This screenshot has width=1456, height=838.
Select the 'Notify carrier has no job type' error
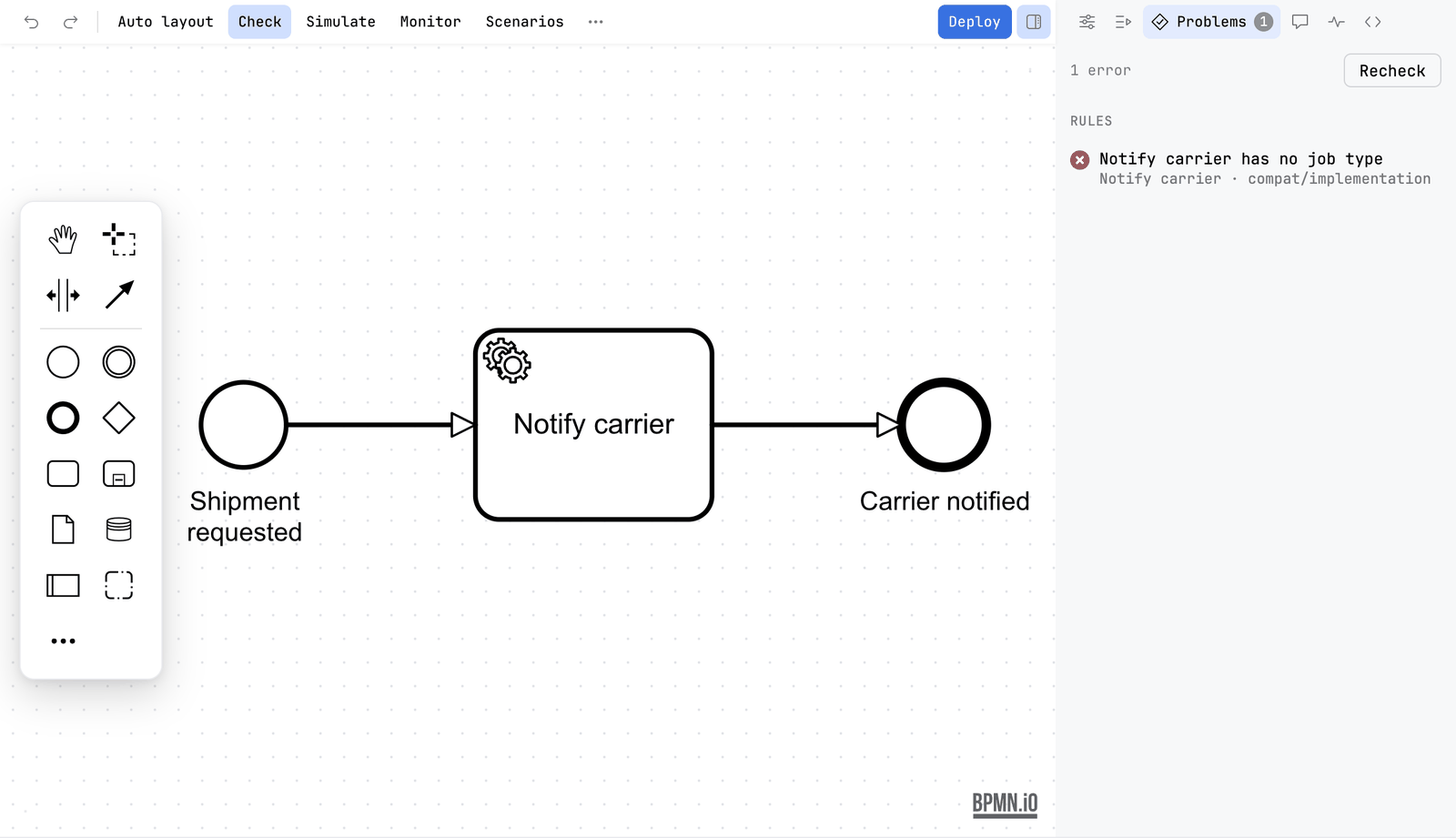pyautogui.click(x=1255, y=168)
